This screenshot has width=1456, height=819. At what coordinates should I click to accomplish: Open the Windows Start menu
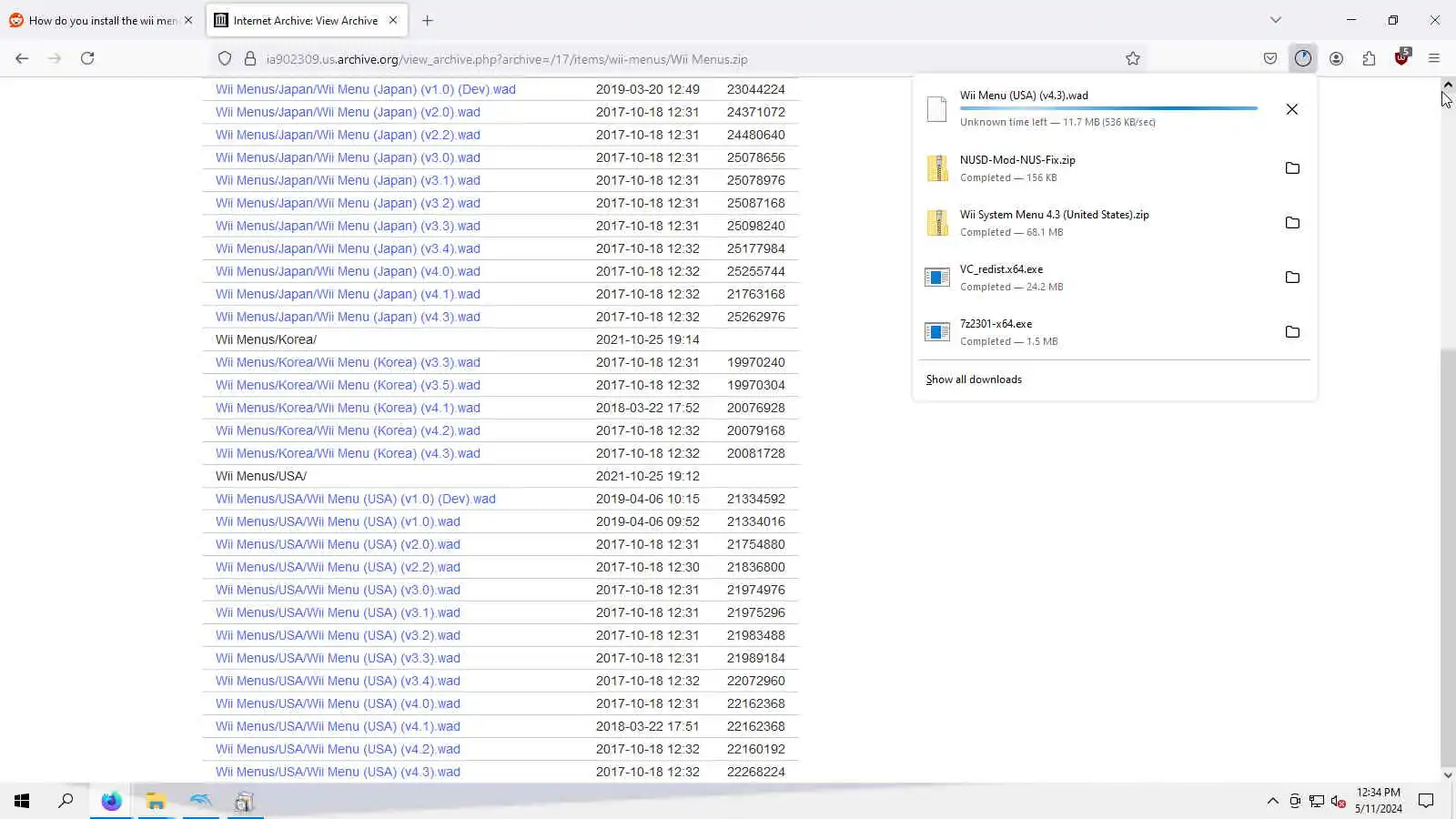(x=22, y=801)
